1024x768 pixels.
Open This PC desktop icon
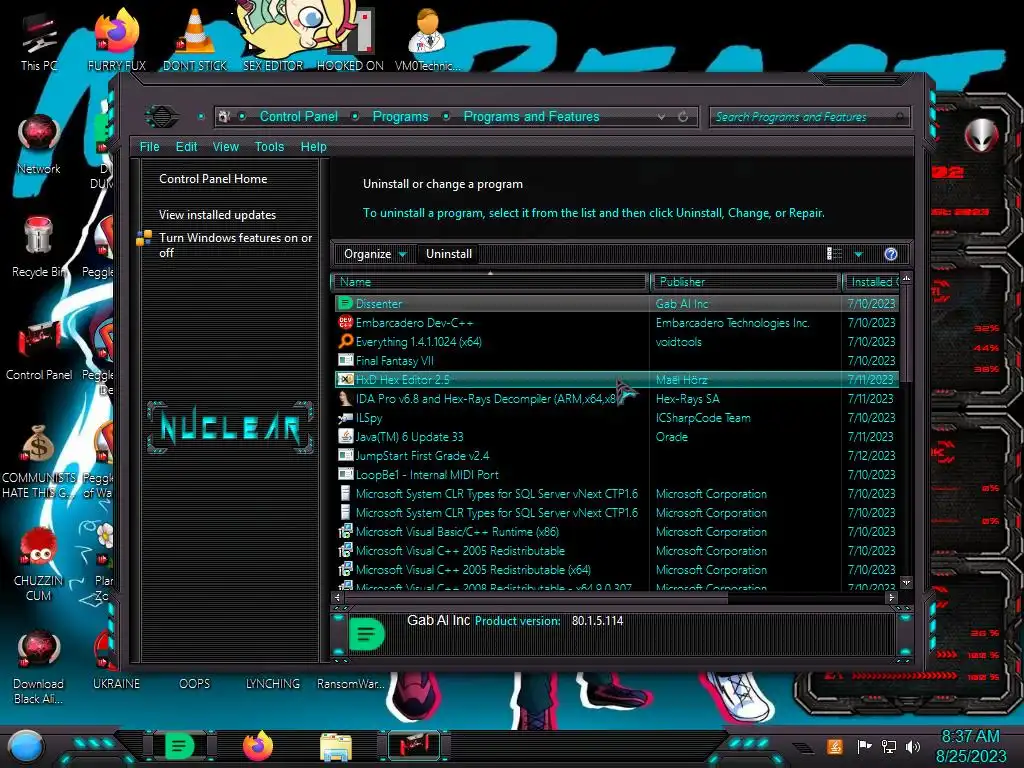(39, 42)
